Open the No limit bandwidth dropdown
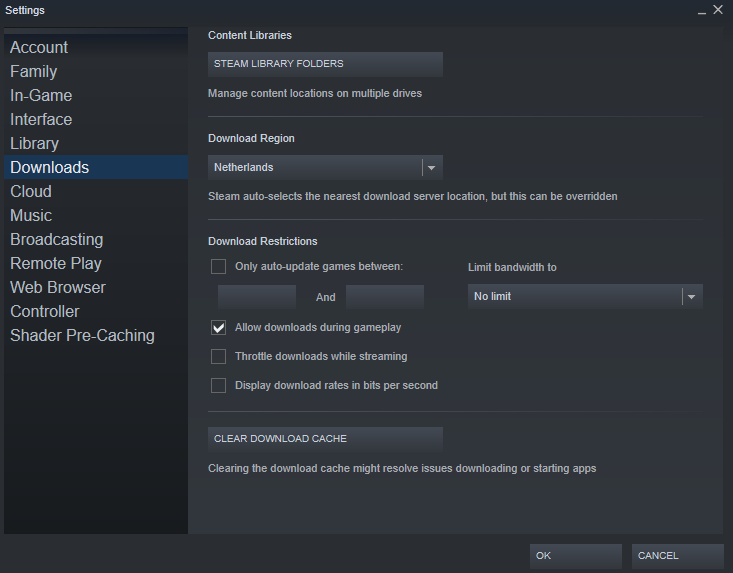The image size is (733, 573). coord(585,296)
